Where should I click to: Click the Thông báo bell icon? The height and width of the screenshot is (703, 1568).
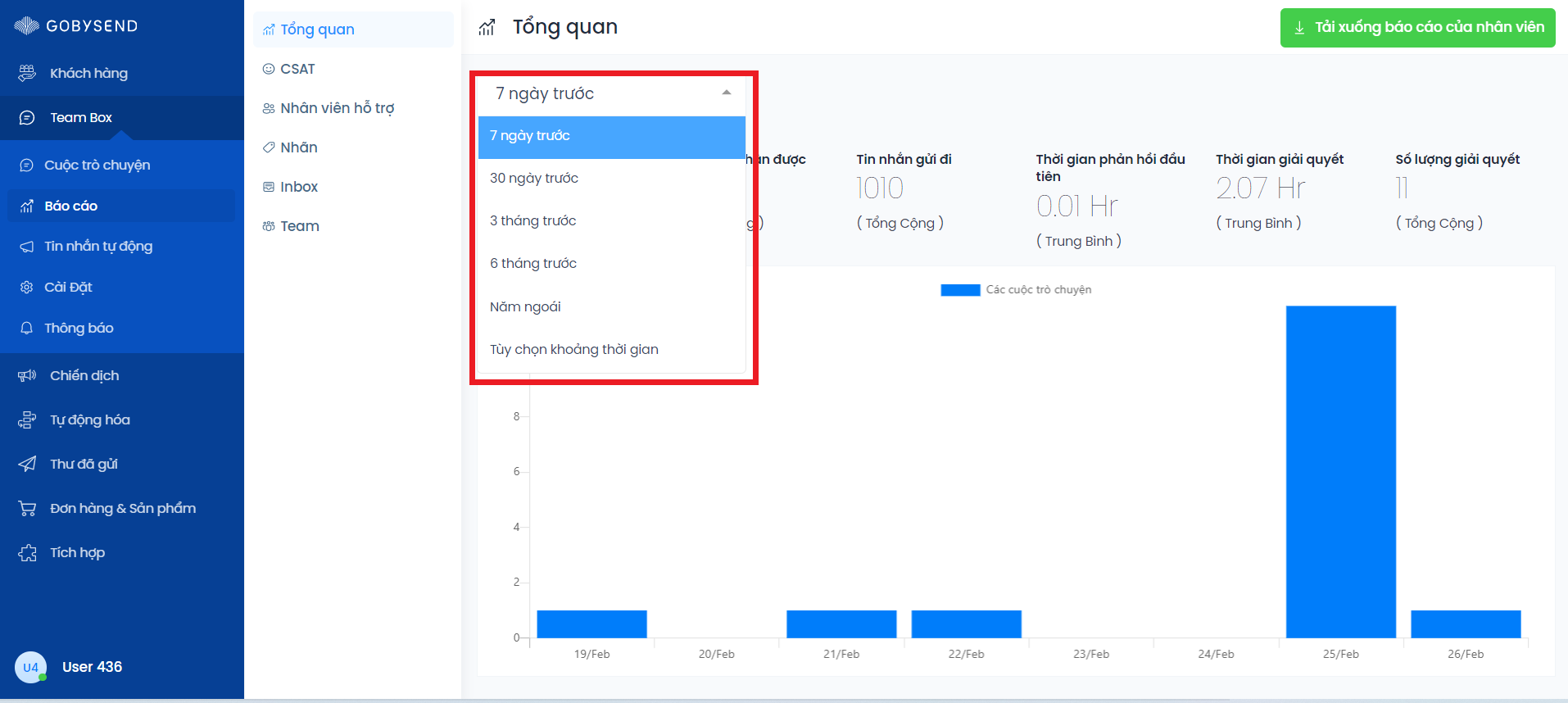coord(27,328)
